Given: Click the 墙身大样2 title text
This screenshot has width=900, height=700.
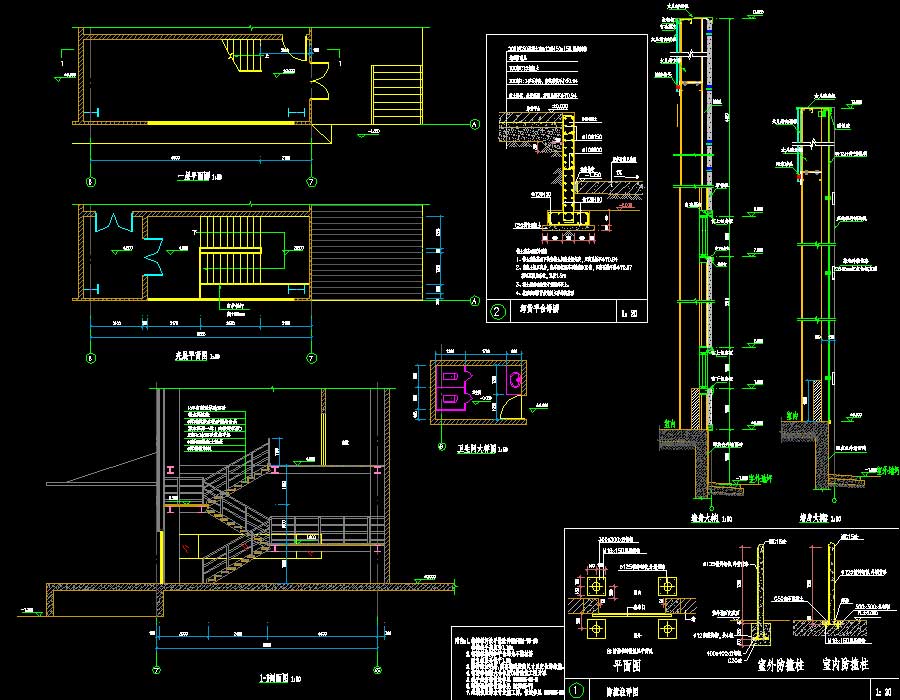Looking at the screenshot, I should pyautogui.click(x=816, y=519).
